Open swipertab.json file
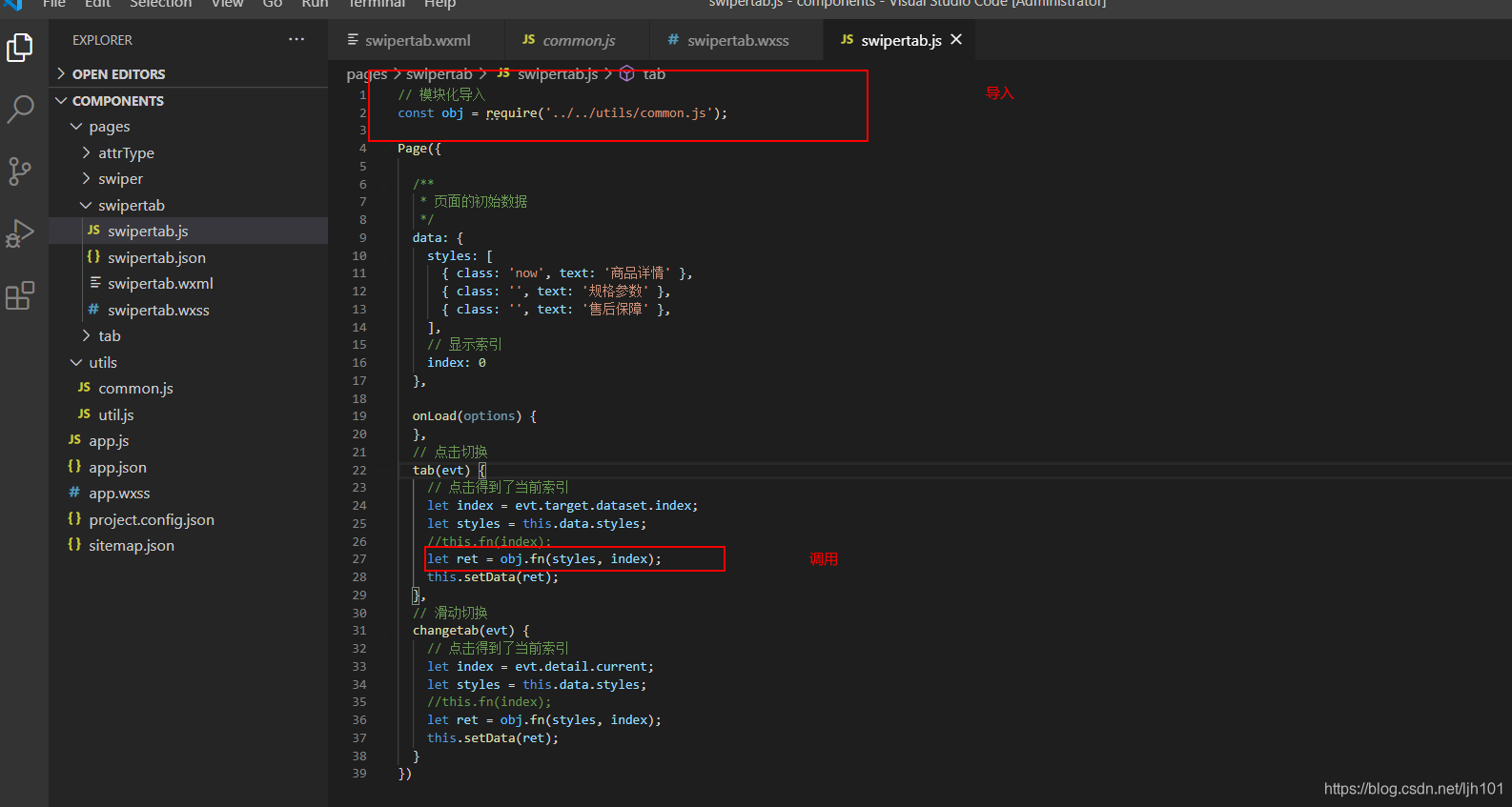Screen dimensions: 1512x807 click(188, 257)
